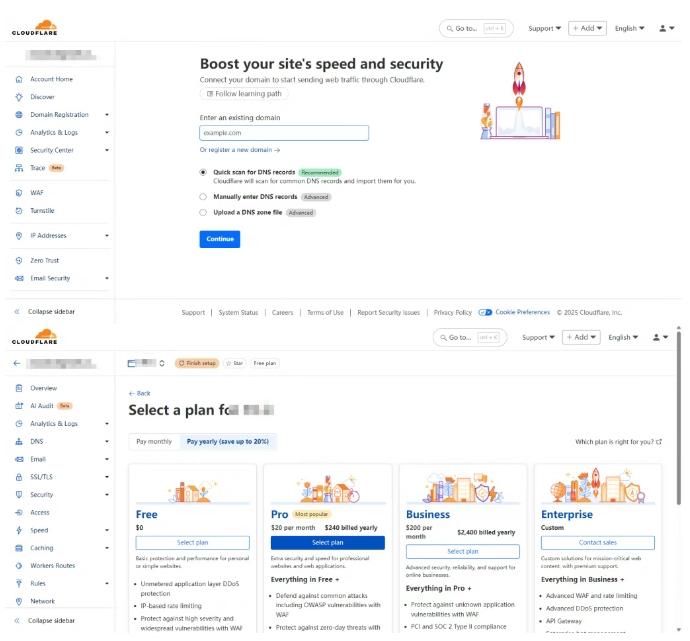The width and height of the screenshot is (690, 641).
Task: Click the DNS sidebar icon
Action: point(19,442)
